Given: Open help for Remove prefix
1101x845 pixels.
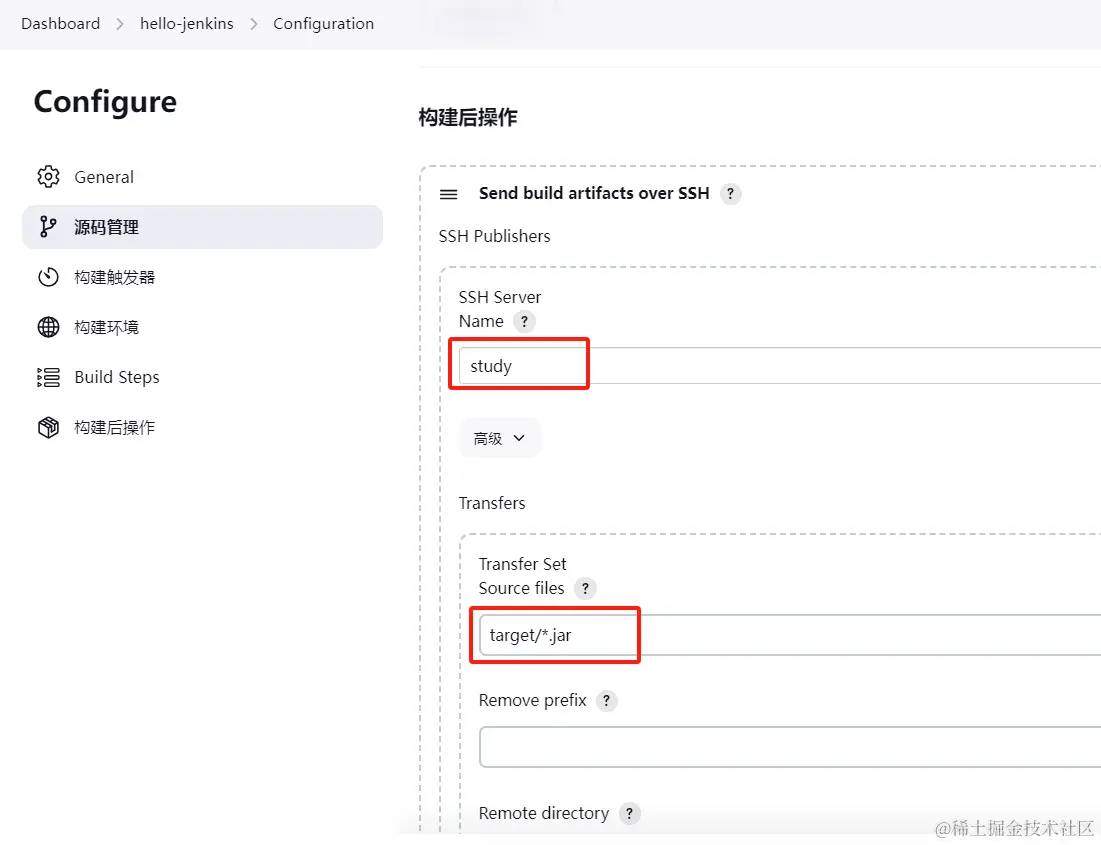Looking at the screenshot, I should click(x=607, y=701).
